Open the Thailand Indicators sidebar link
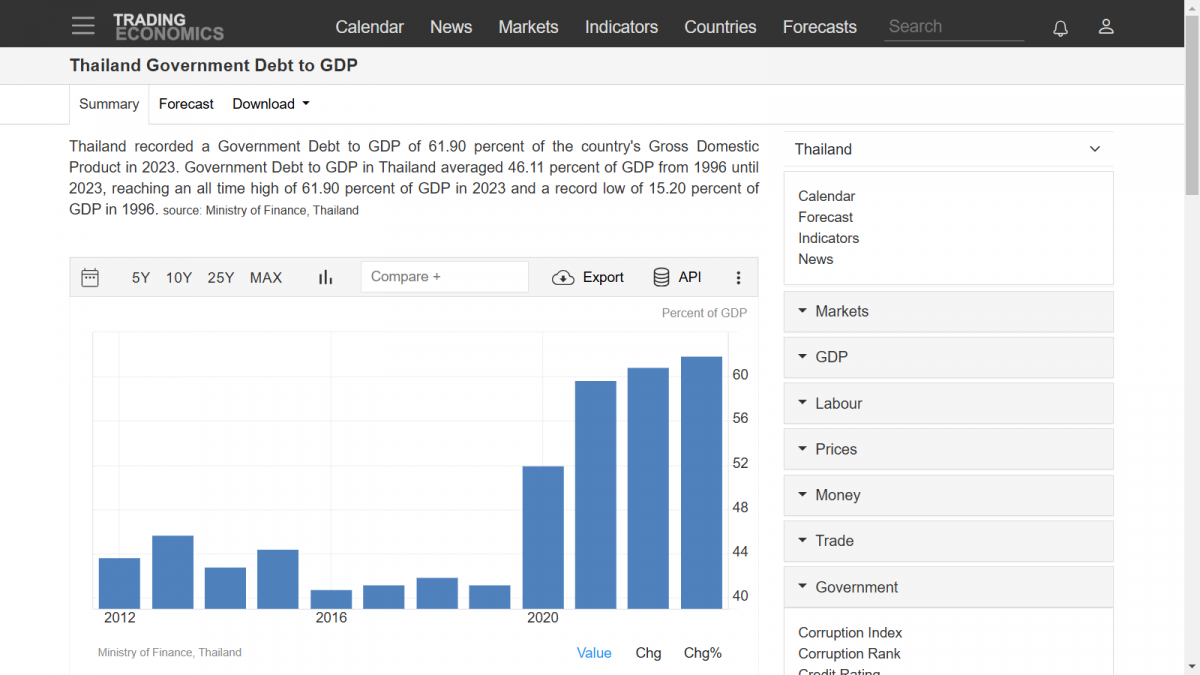1200x675 pixels. point(829,238)
